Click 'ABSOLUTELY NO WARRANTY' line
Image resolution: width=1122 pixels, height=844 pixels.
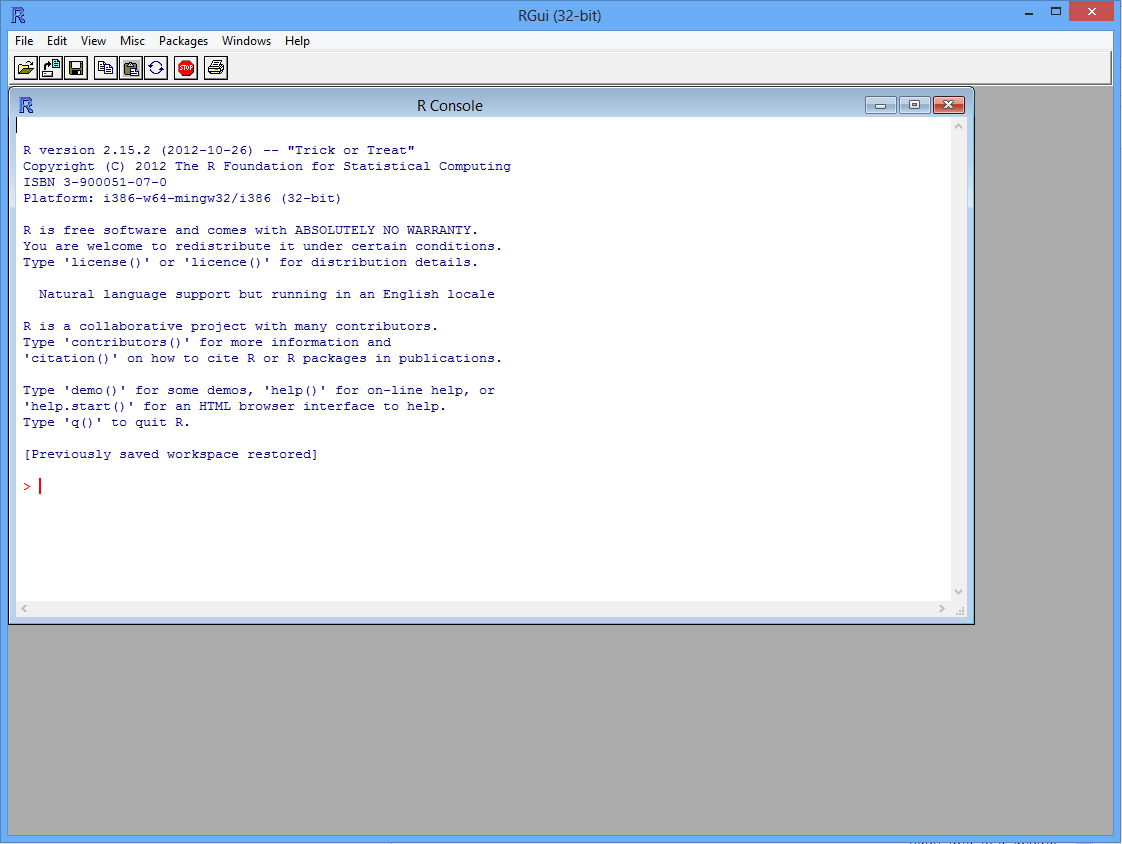tap(250, 231)
